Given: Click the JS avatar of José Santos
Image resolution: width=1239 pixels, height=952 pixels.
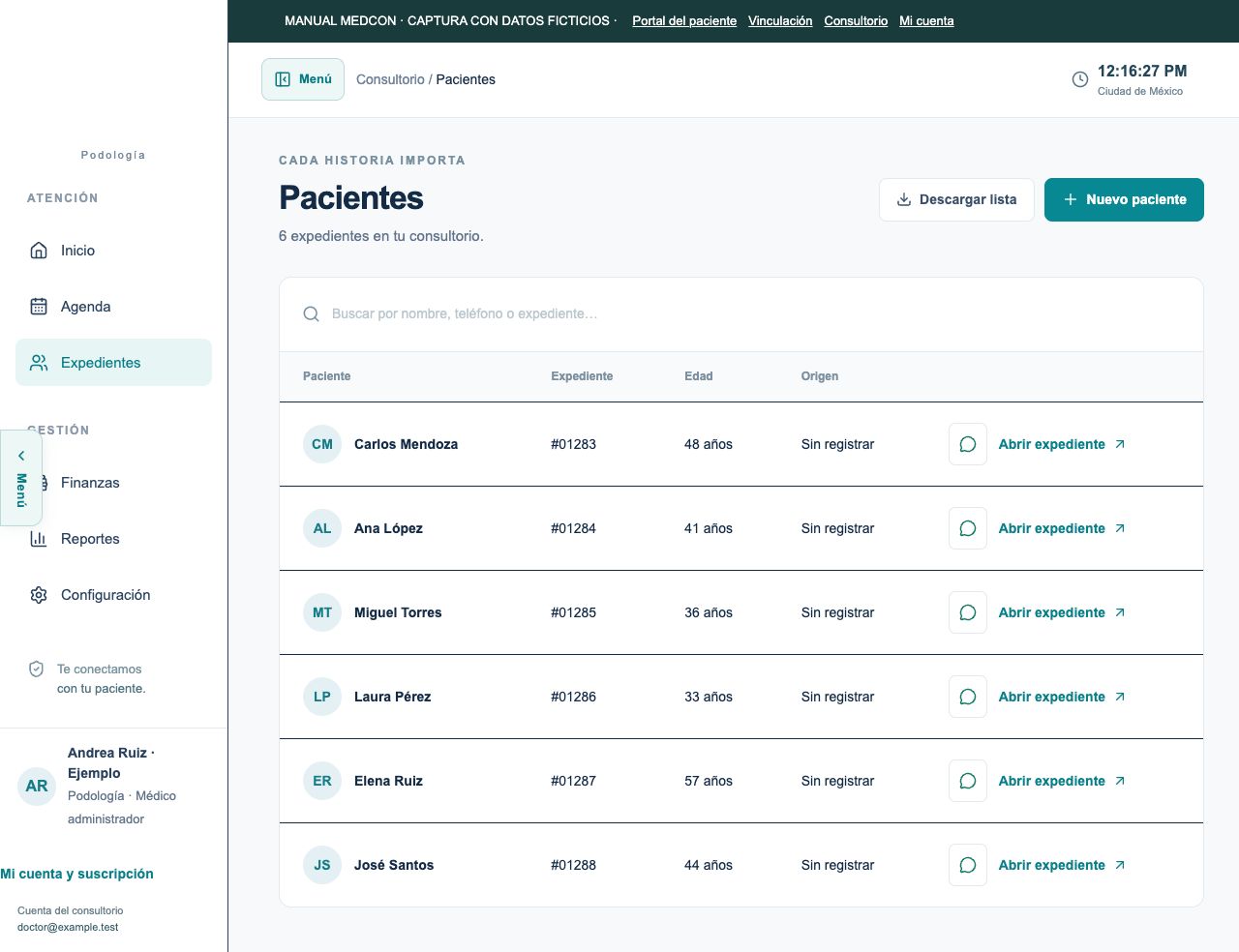Looking at the screenshot, I should pyautogui.click(x=322, y=865).
